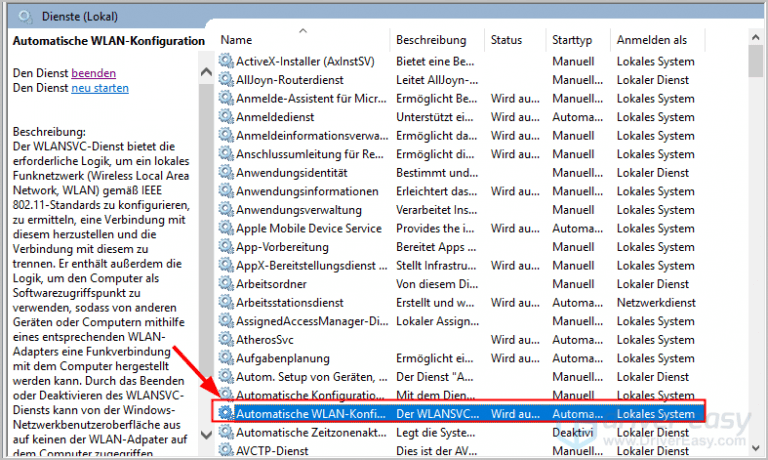Screen dimensions: 768x460
Task: Select the Apple Mobile Device Service gear icon
Action: pos(226,228)
